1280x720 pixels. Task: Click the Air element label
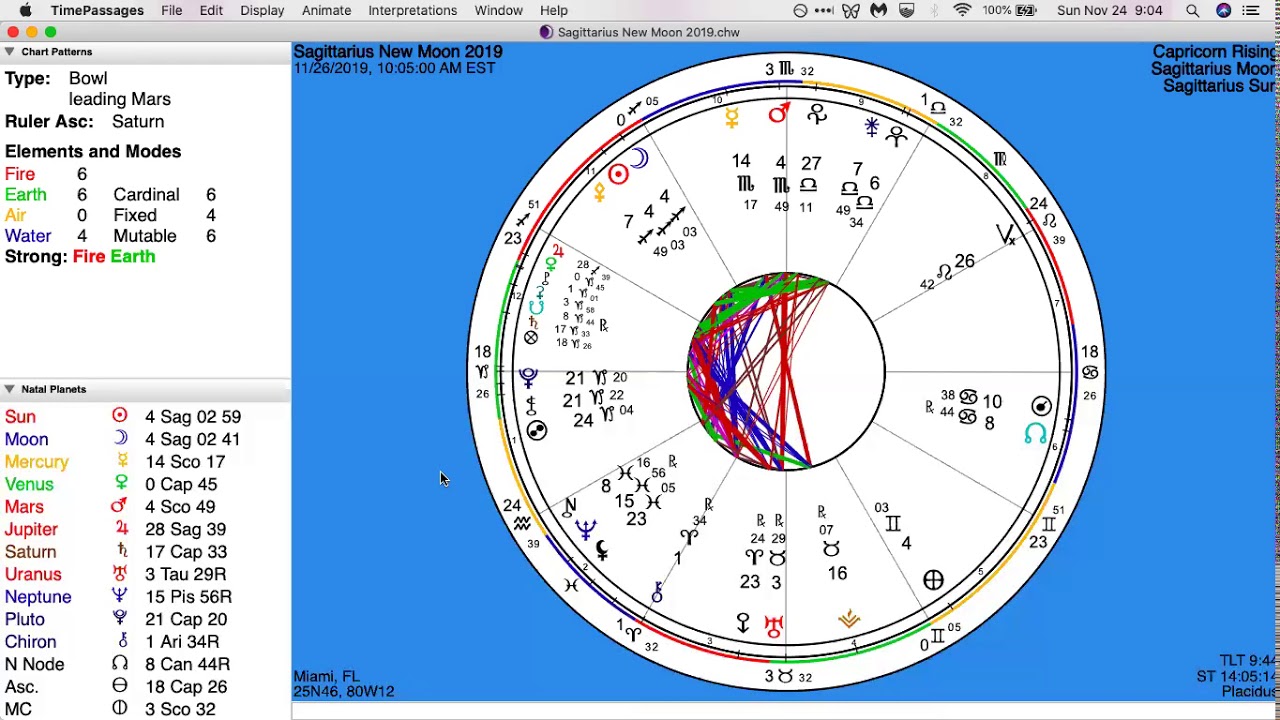pyautogui.click(x=15, y=215)
